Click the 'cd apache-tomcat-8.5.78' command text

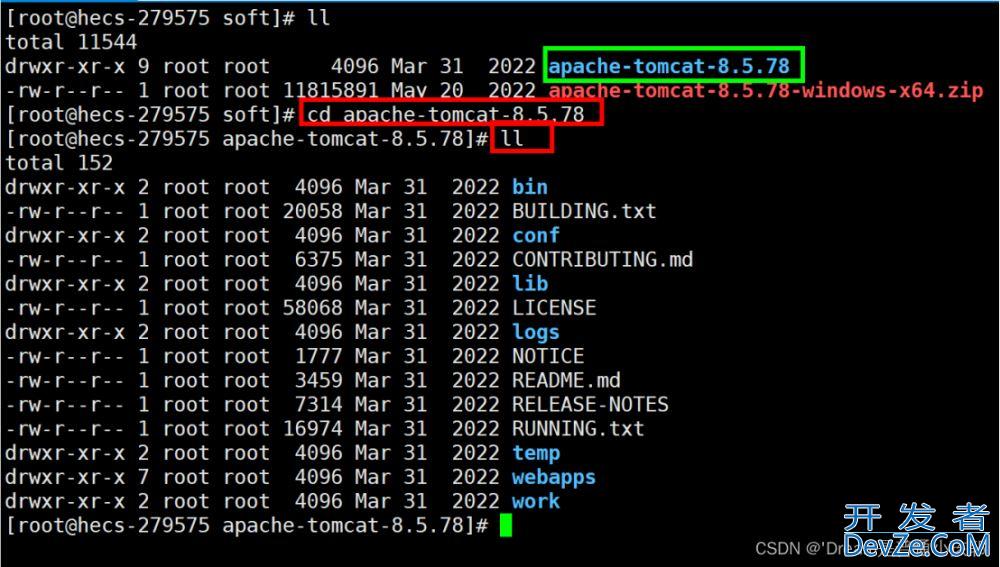[446, 114]
